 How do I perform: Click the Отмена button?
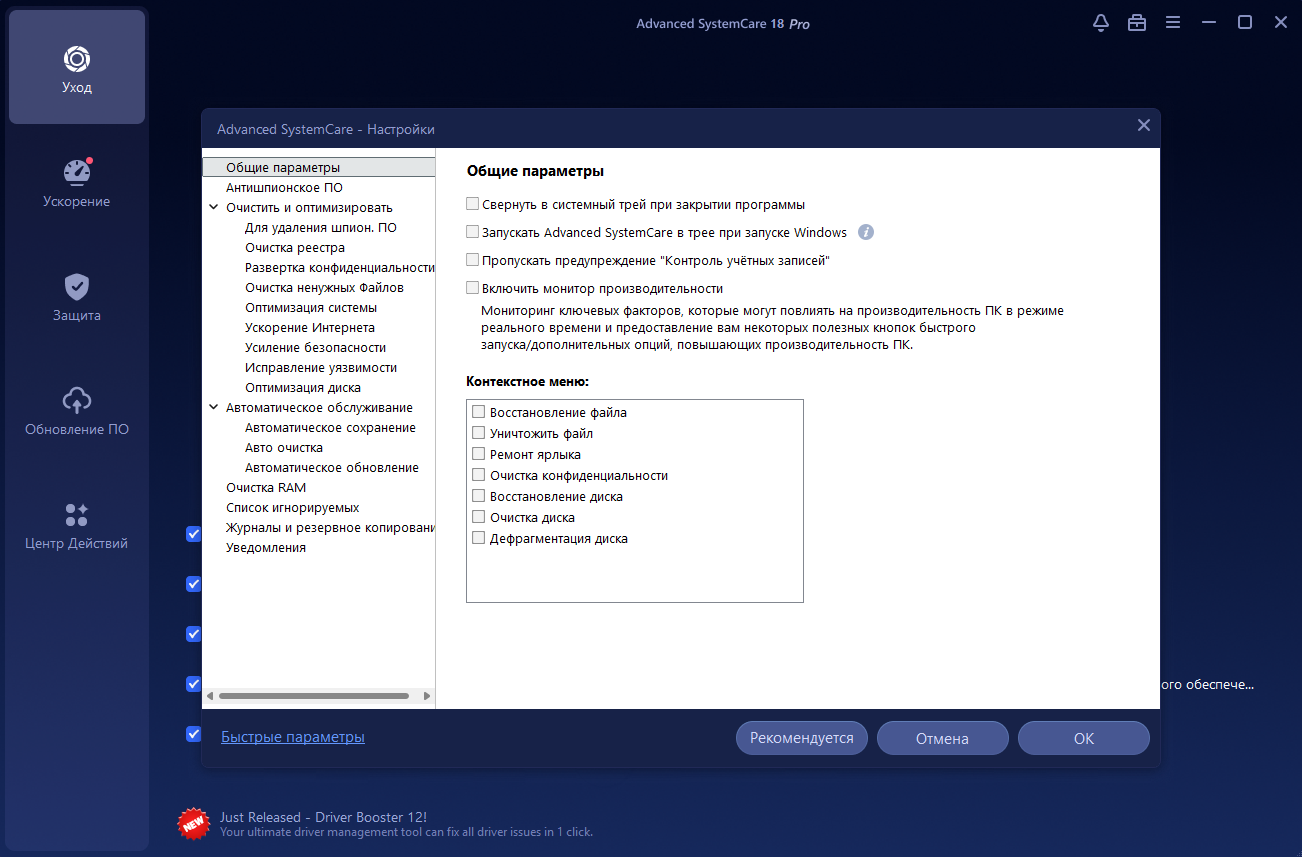942,738
